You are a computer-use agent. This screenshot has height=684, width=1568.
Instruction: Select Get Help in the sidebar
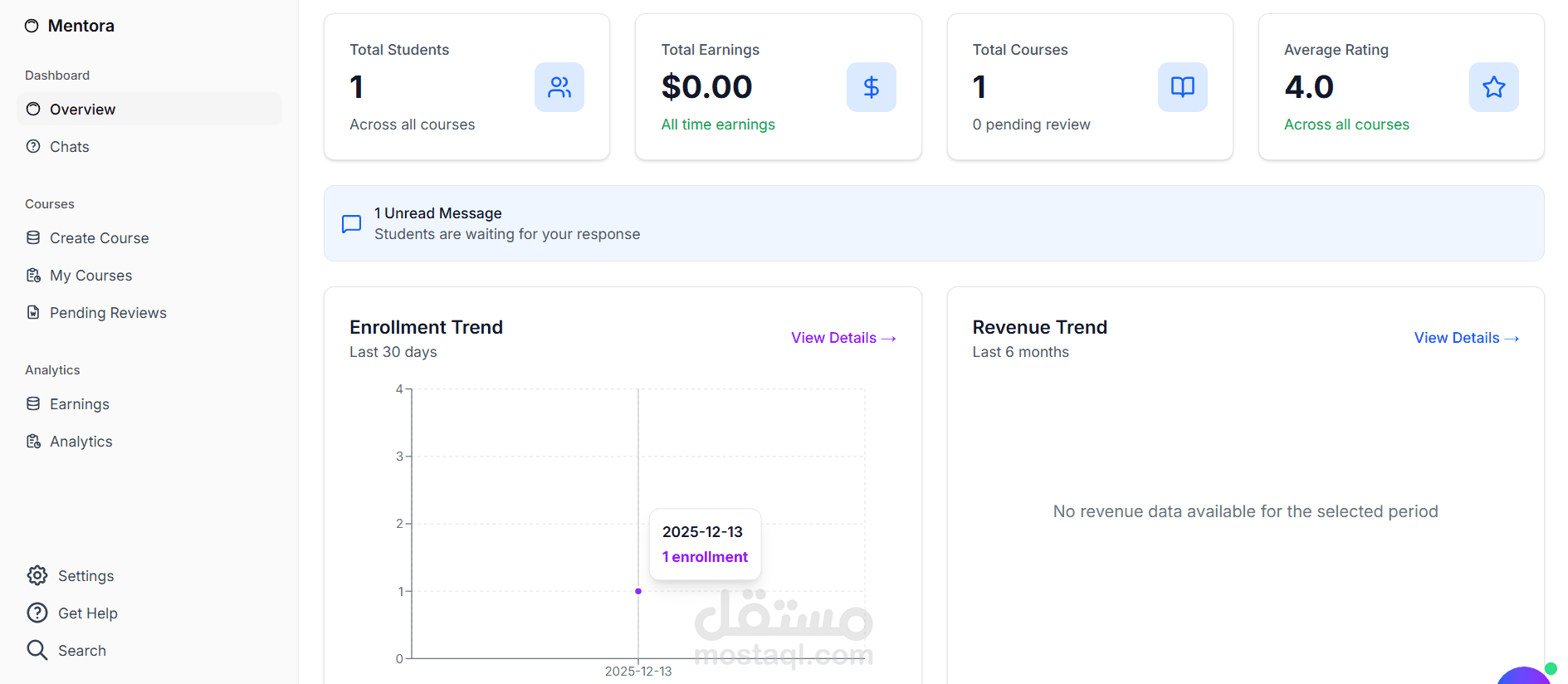pyautogui.click(x=149, y=613)
